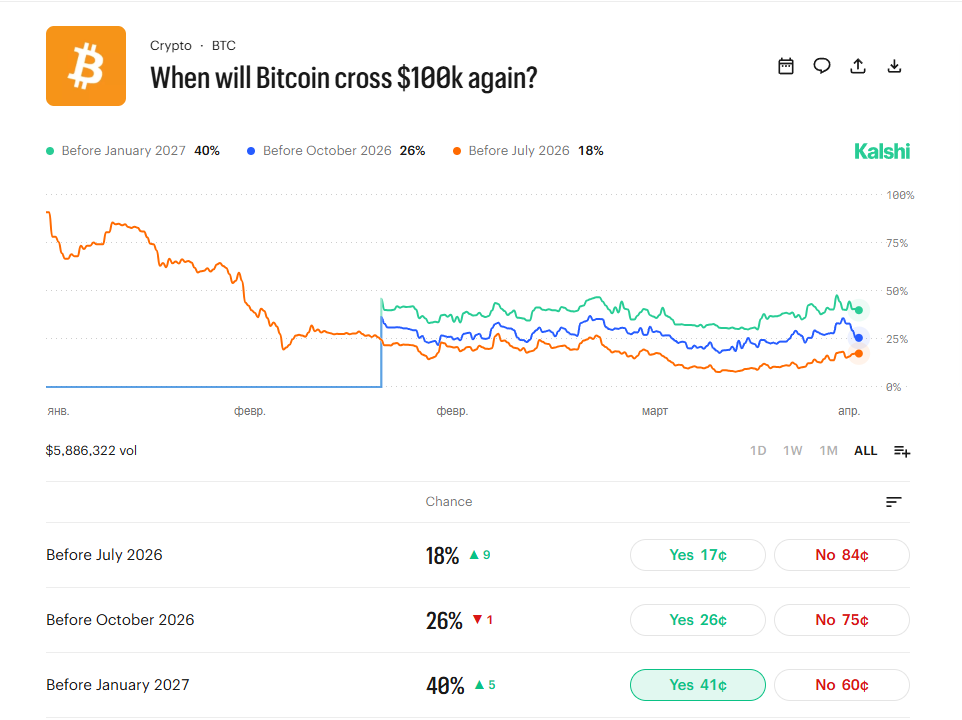Open the sort filter icon above table
Viewport: 962px width, 720px height.
click(894, 502)
